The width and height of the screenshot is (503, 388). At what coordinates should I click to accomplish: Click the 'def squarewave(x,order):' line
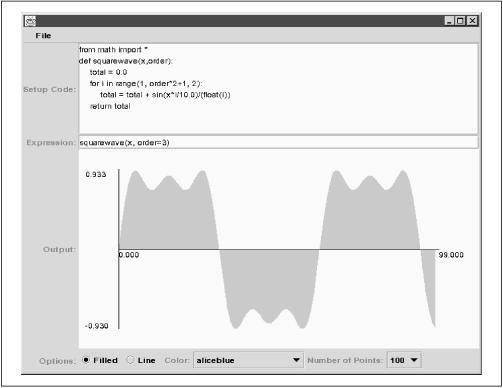[x=126, y=61]
